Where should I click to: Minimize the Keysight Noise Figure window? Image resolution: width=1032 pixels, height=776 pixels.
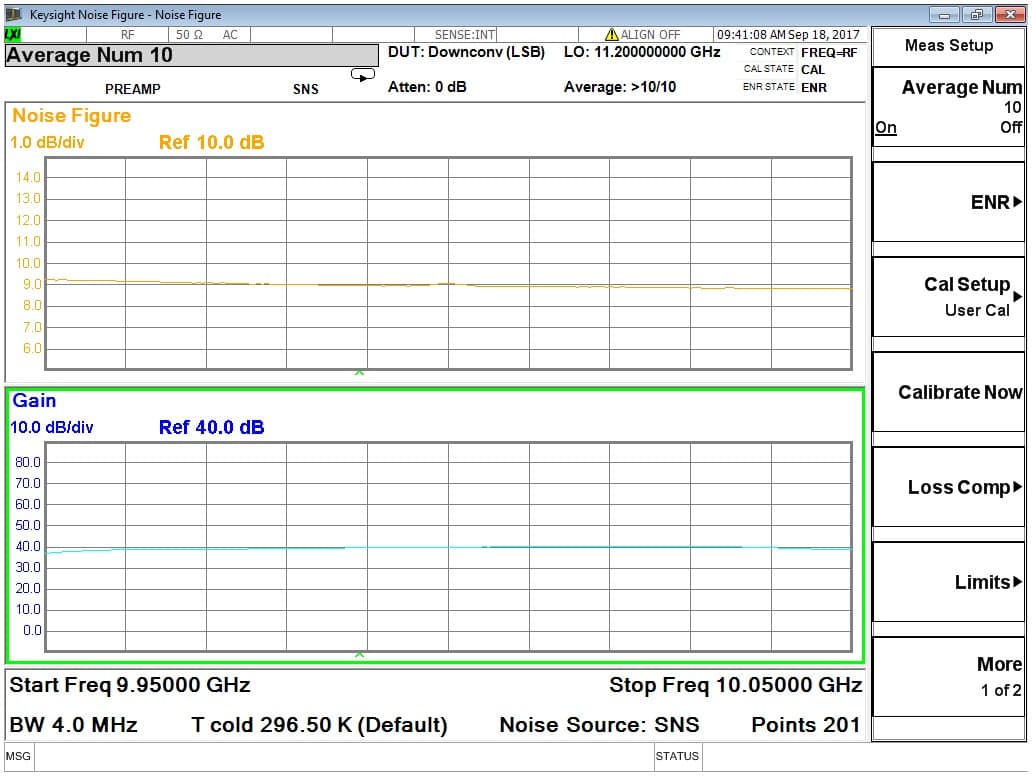(x=944, y=14)
